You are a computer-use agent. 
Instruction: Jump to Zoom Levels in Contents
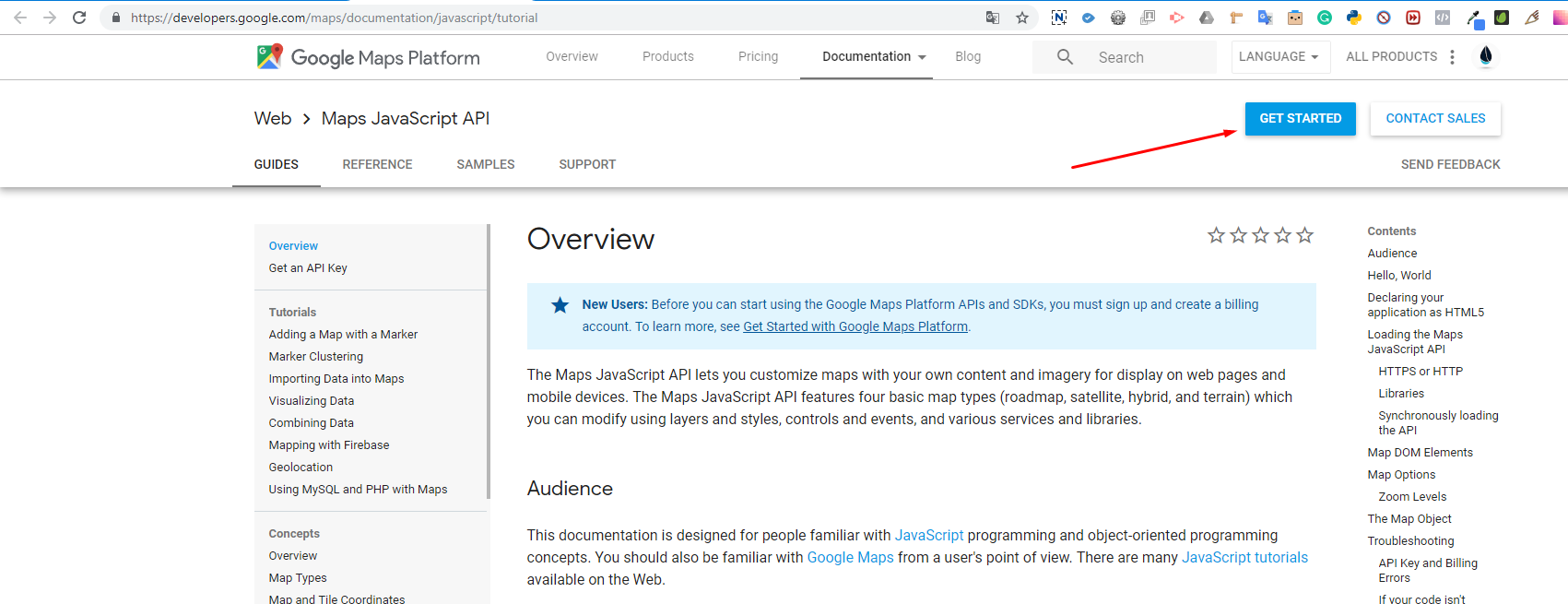(1412, 497)
